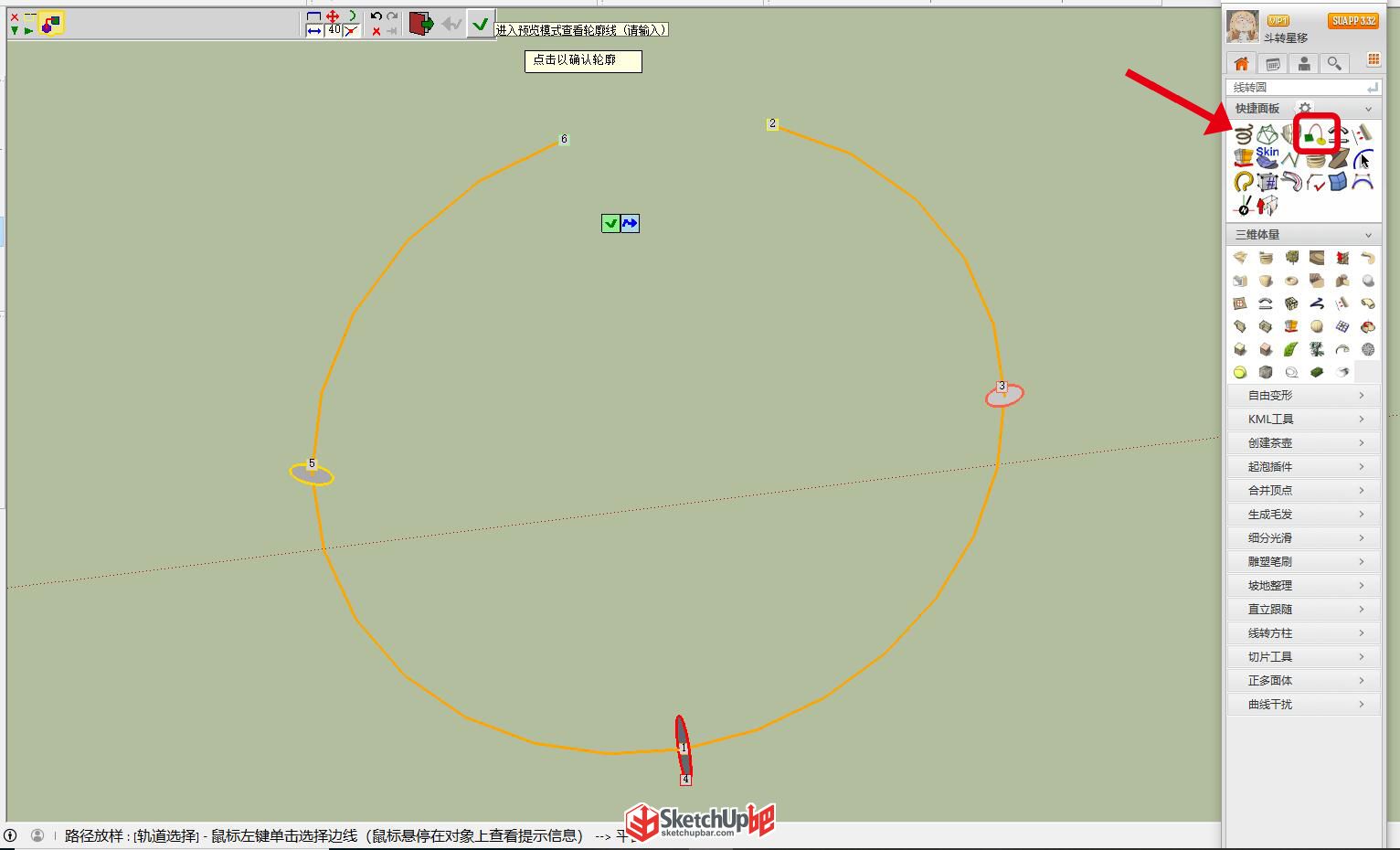Screen dimensions: 1400x850
Task: Click the green checkmark validate button in top toolbar
Action: pyautogui.click(x=481, y=24)
